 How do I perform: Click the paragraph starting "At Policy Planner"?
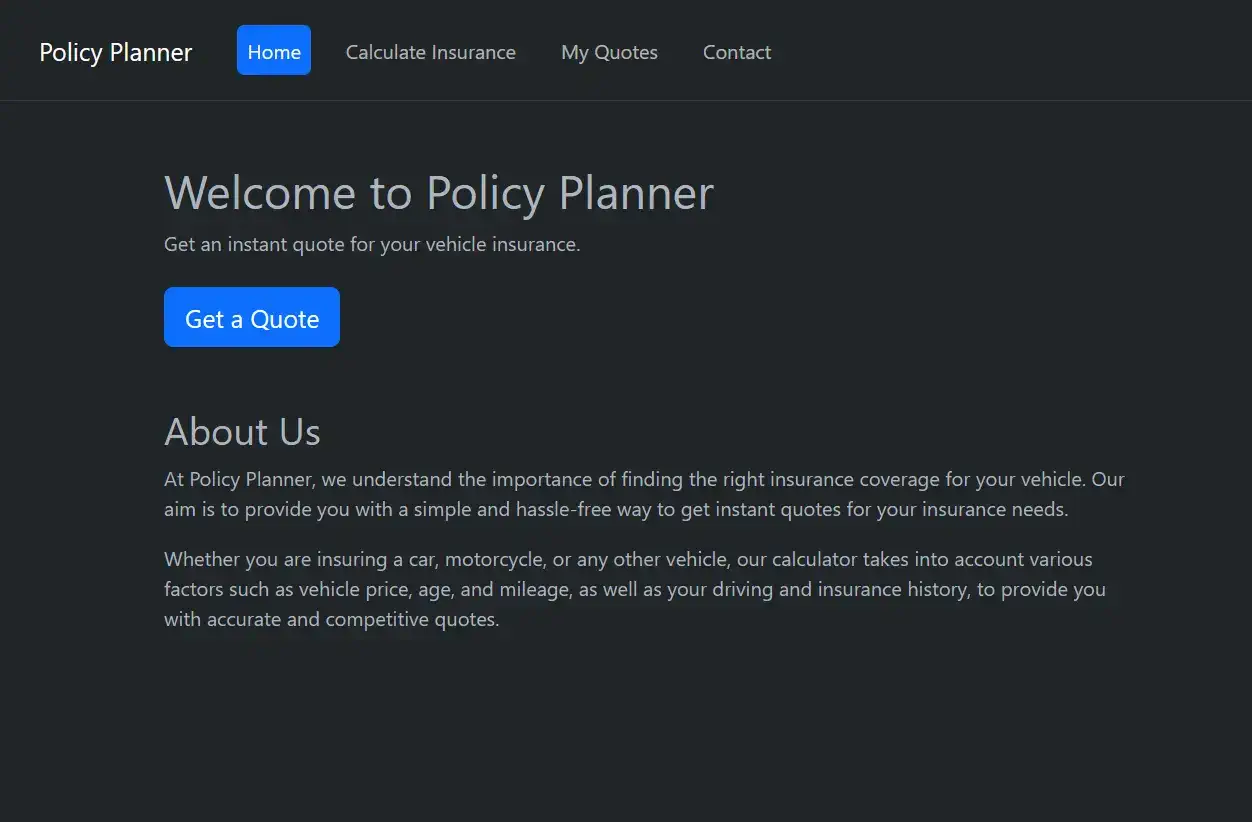(644, 494)
